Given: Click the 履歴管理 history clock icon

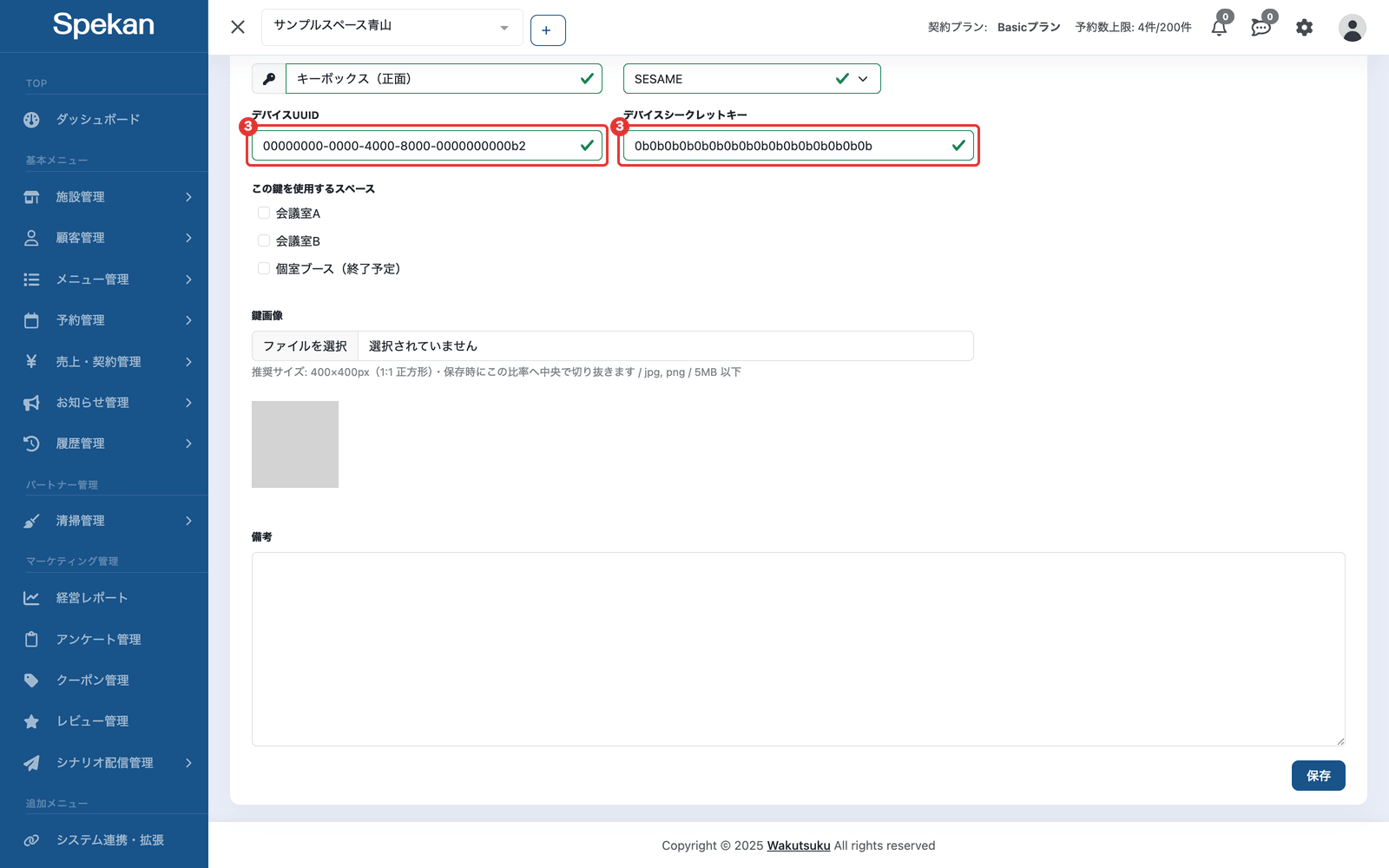Looking at the screenshot, I should (x=31, y=444).
